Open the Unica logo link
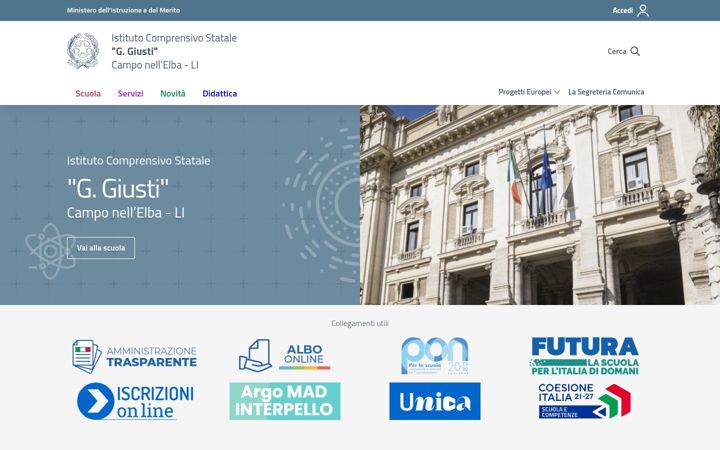This screenshot has width=720, height=450. pos(435,401)
